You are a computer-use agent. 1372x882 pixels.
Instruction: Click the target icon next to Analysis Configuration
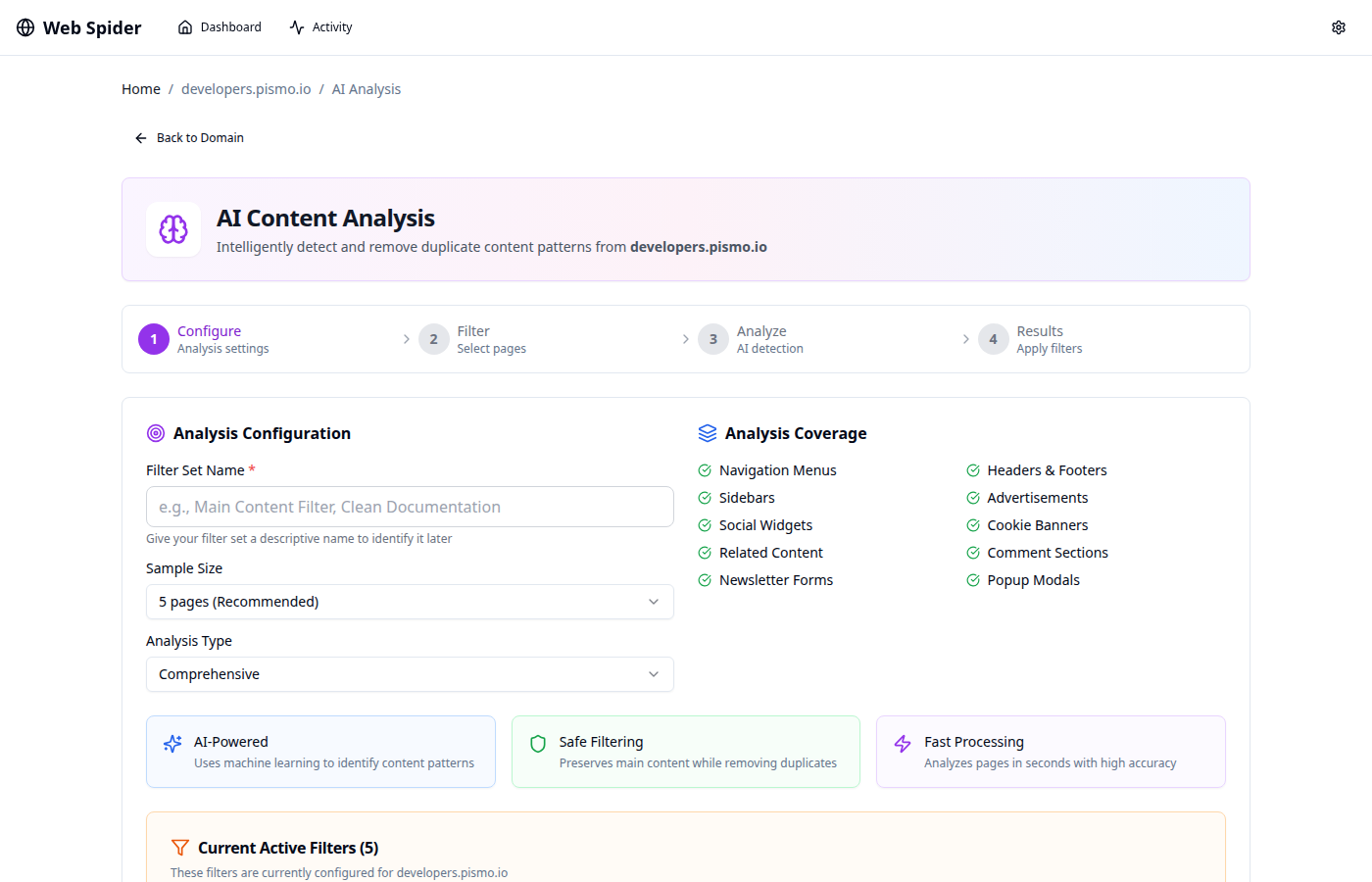(x=156, y=433)
